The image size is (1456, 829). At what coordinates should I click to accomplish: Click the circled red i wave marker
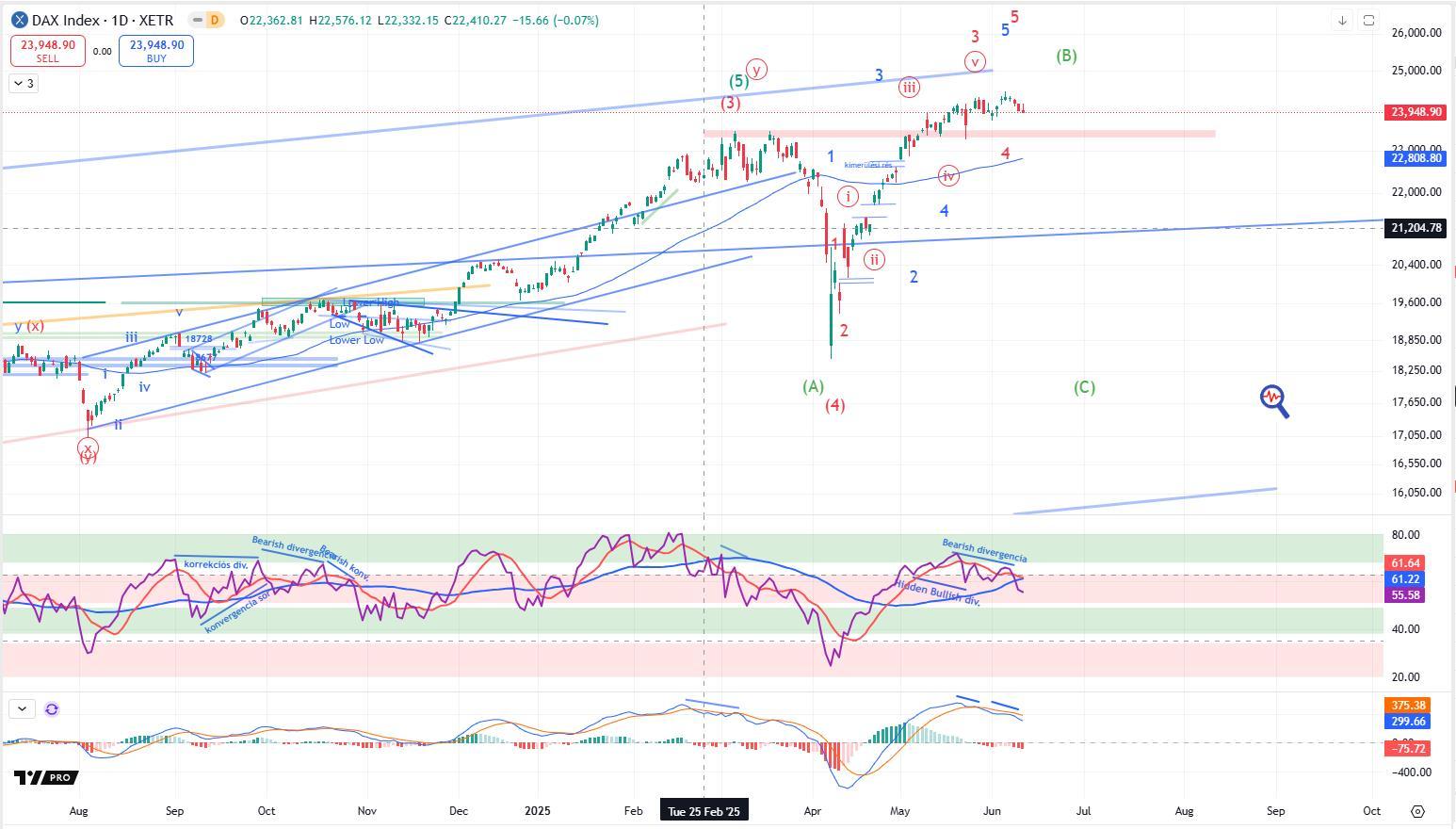(849, 196)
